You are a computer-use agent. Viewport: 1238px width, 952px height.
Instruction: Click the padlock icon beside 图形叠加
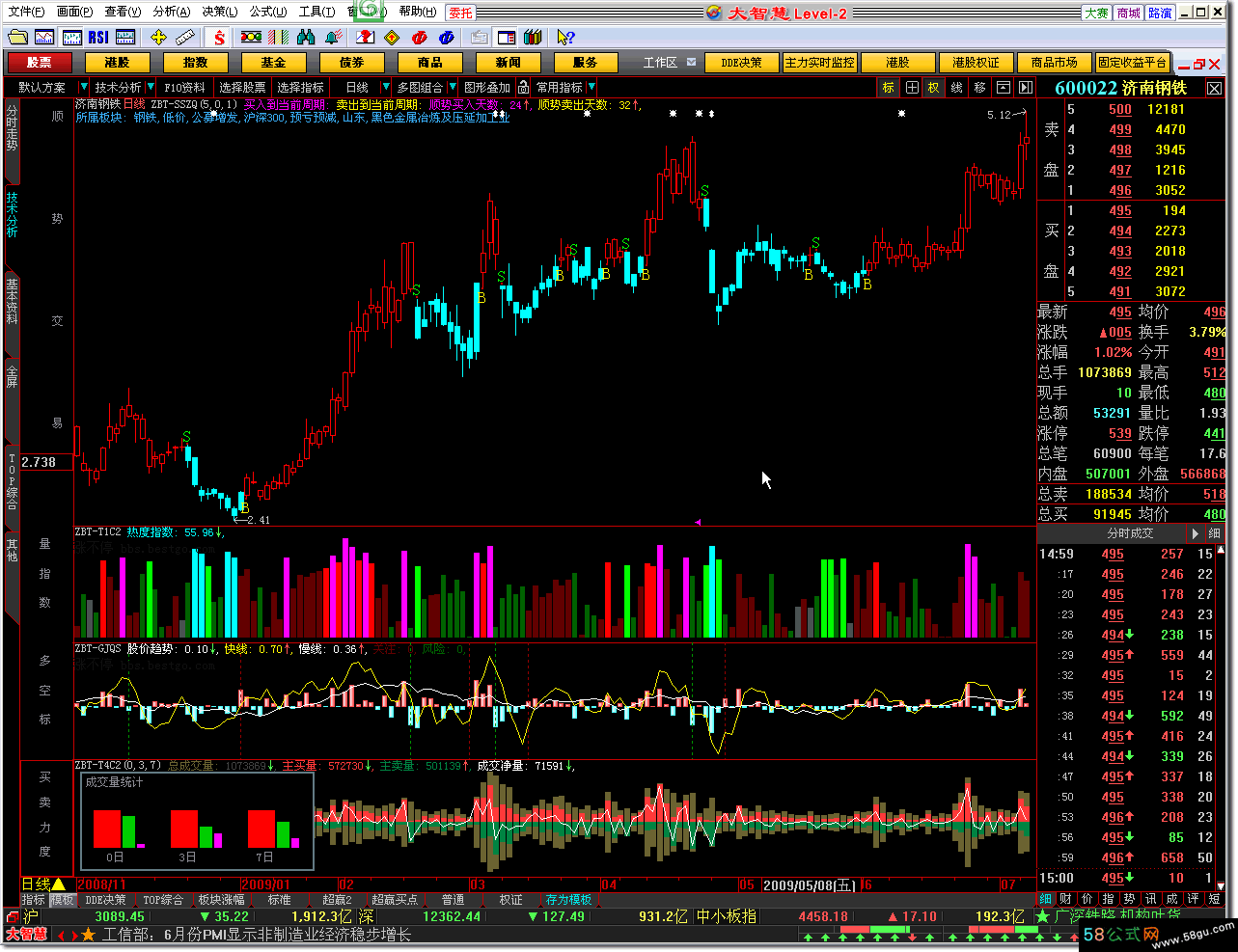coord(524,87)
